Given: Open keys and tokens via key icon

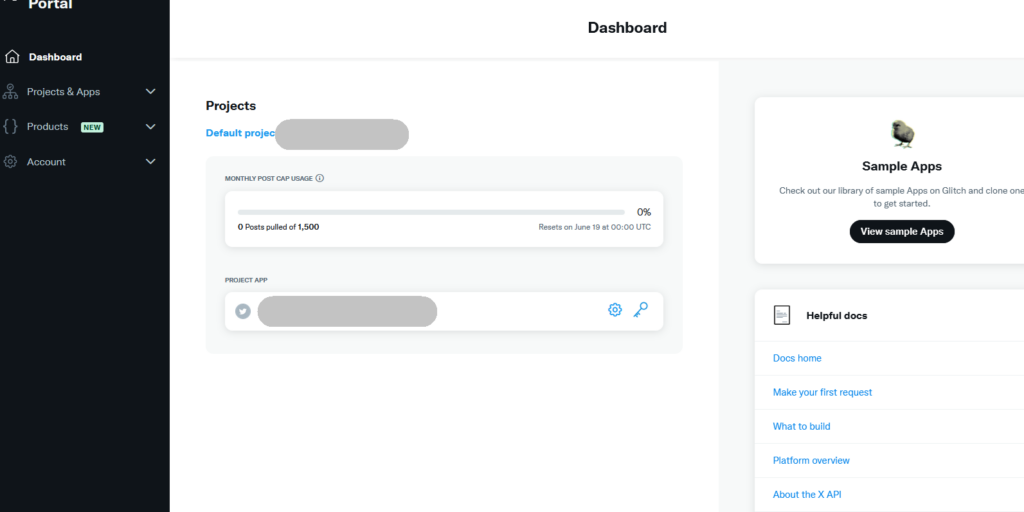Looking at the screenshot, I should pyautogui.click(x=641, y=310).
